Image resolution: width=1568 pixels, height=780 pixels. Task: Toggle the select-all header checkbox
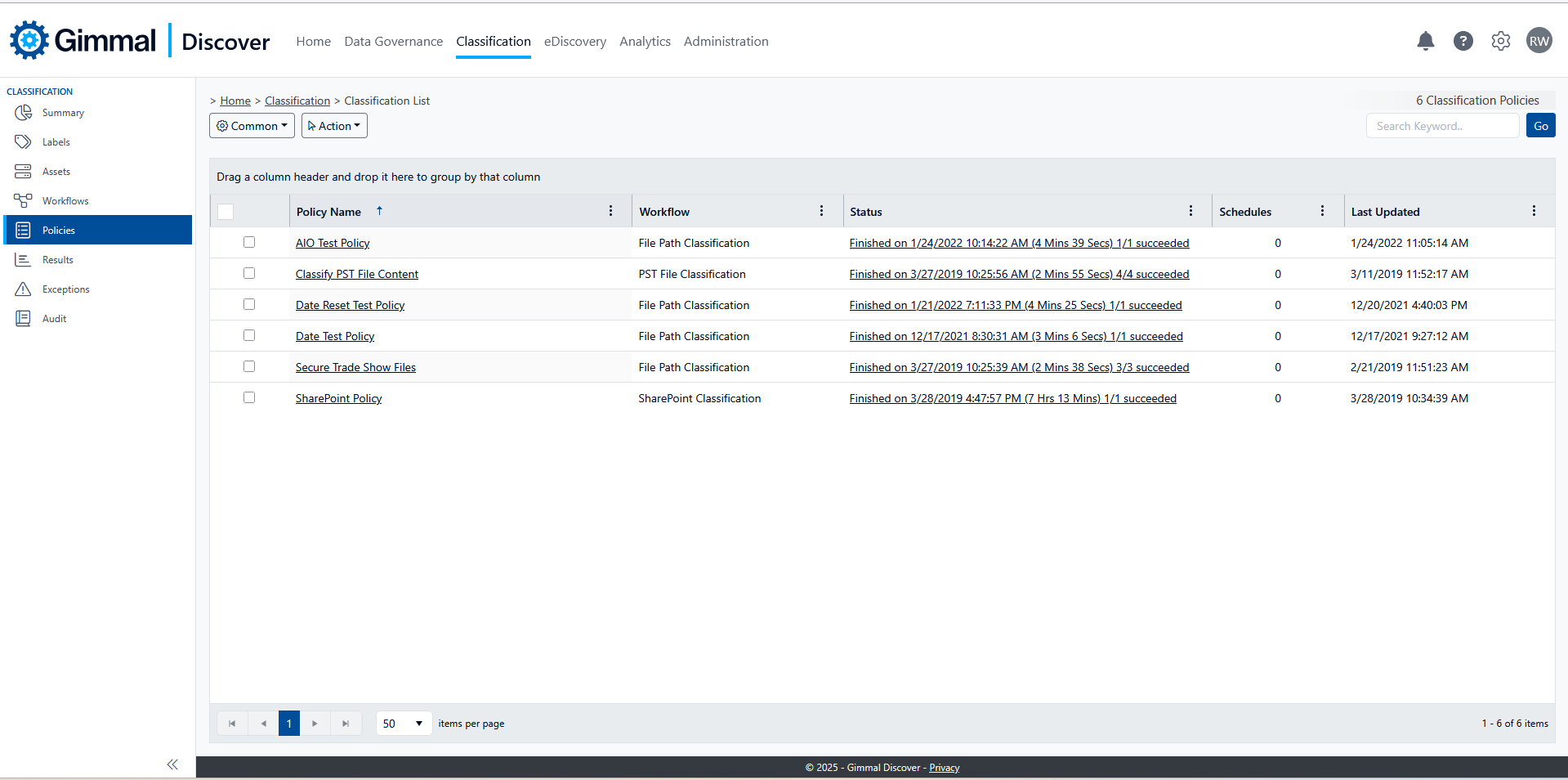tap(226, 212)
